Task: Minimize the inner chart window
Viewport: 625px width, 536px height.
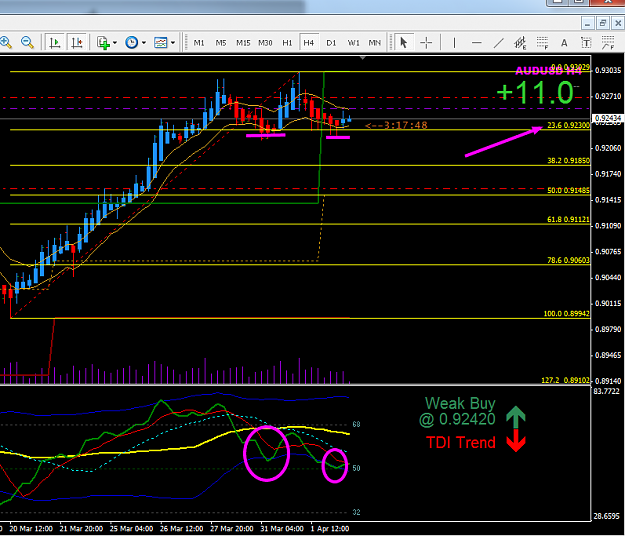Action: [587, 24]
